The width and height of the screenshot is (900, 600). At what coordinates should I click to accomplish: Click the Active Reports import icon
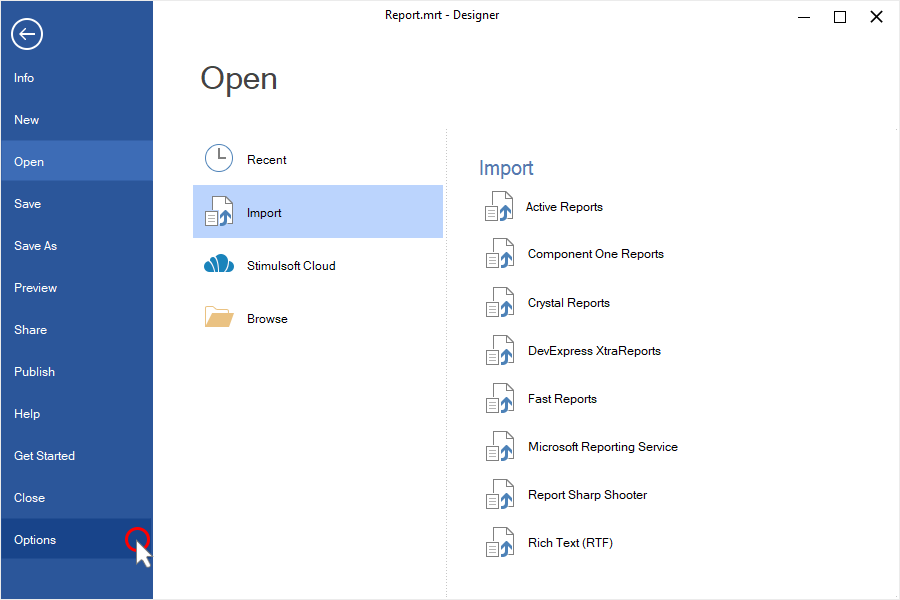pos(499,207)
